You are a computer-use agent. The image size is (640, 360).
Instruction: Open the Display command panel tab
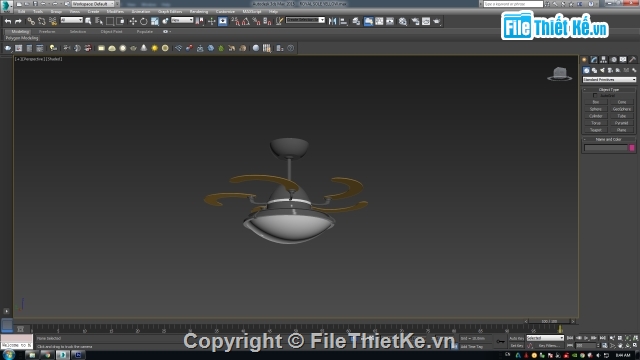pos(623,60)
